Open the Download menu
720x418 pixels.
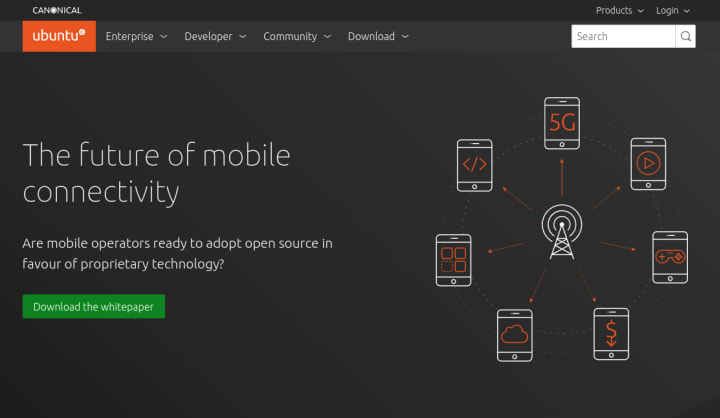point(378,36)
